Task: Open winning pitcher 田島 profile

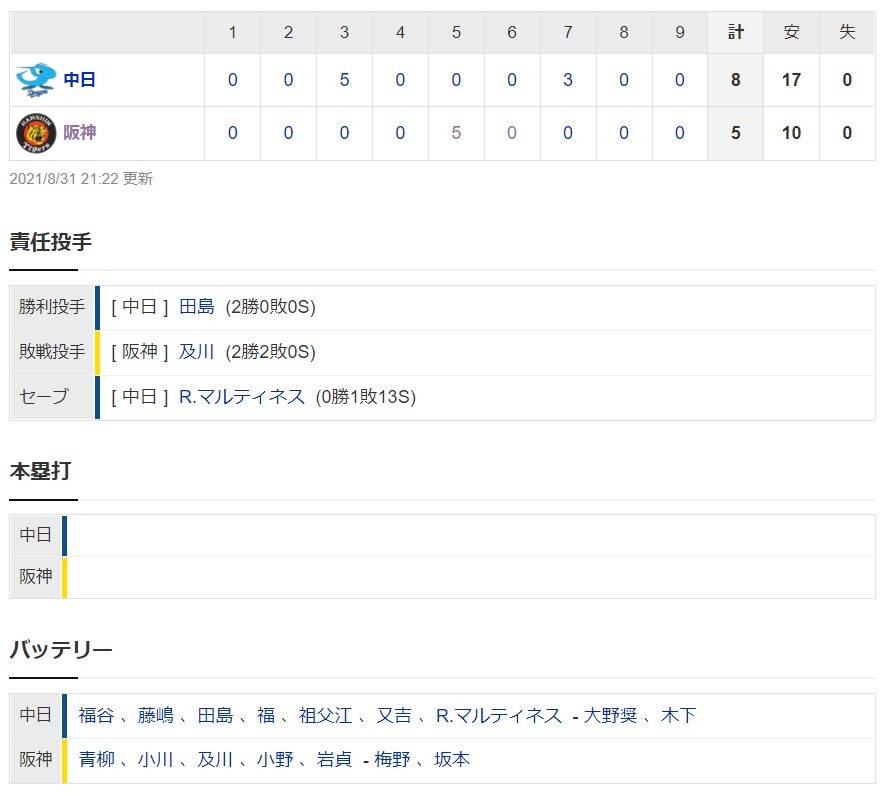Action: (x=197, y=307)
